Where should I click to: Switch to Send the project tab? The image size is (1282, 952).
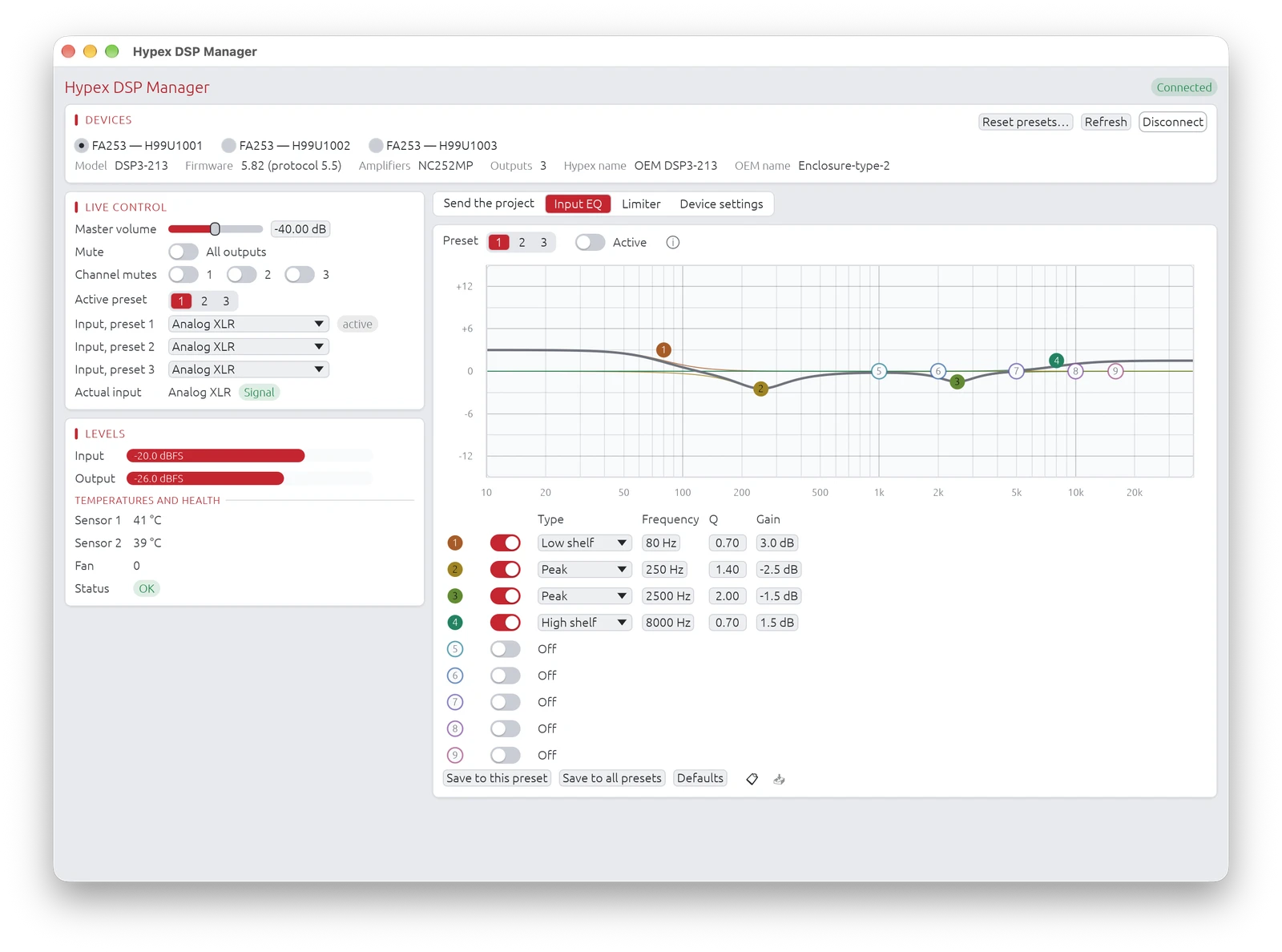point(489,204)
